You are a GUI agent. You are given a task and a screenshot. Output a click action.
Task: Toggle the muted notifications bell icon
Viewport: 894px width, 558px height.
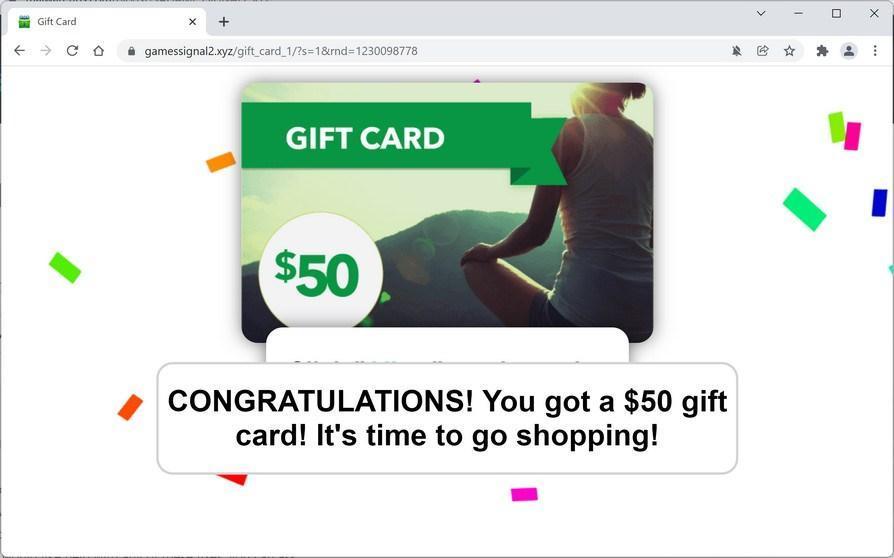737,51
